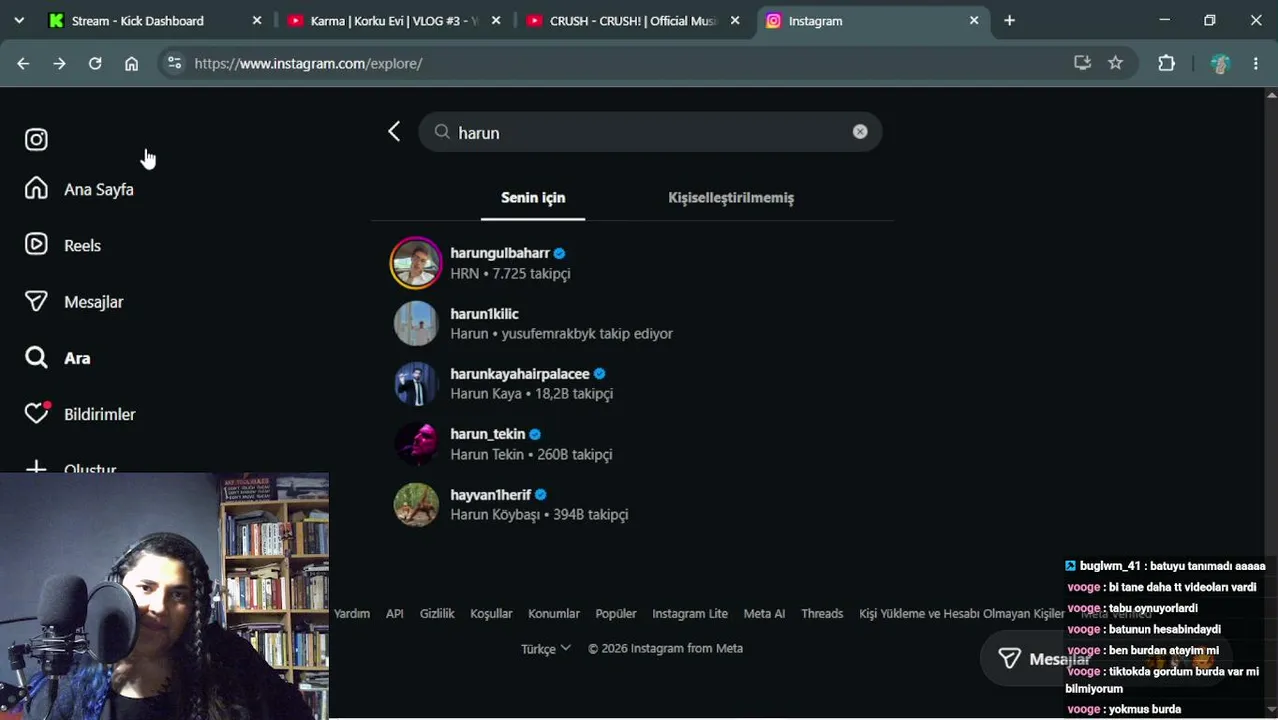
Task: Open Ana Sayfa home in sidebar
Action: [80, 189]
